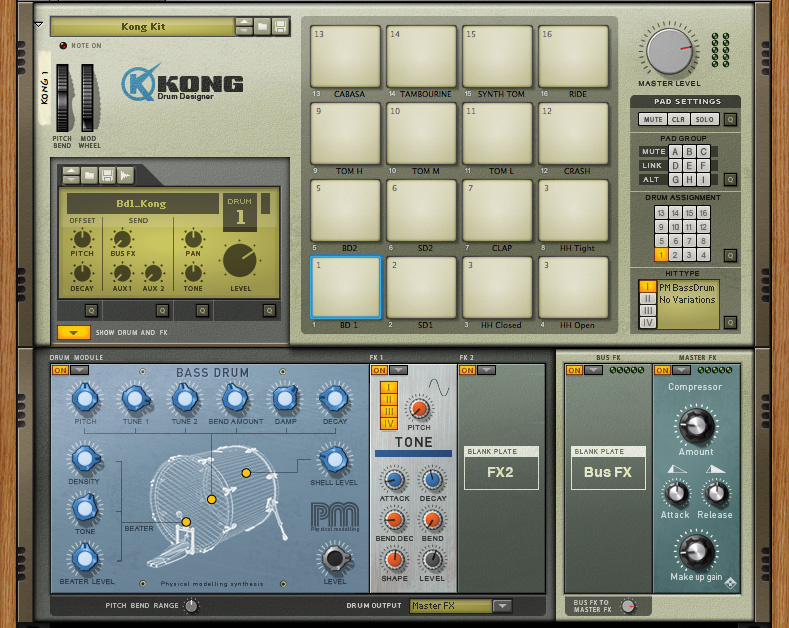Click the Bd1_Kong drum name display

(x=142, y=204)
